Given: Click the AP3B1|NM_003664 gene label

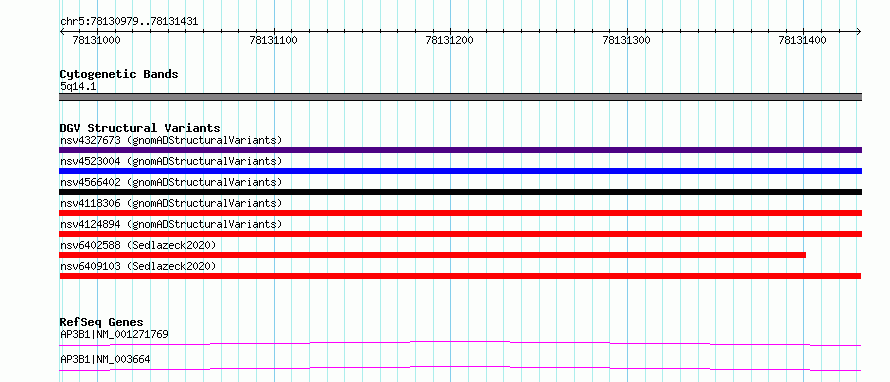Looking at the screenshot, I should tap(105, 359).
